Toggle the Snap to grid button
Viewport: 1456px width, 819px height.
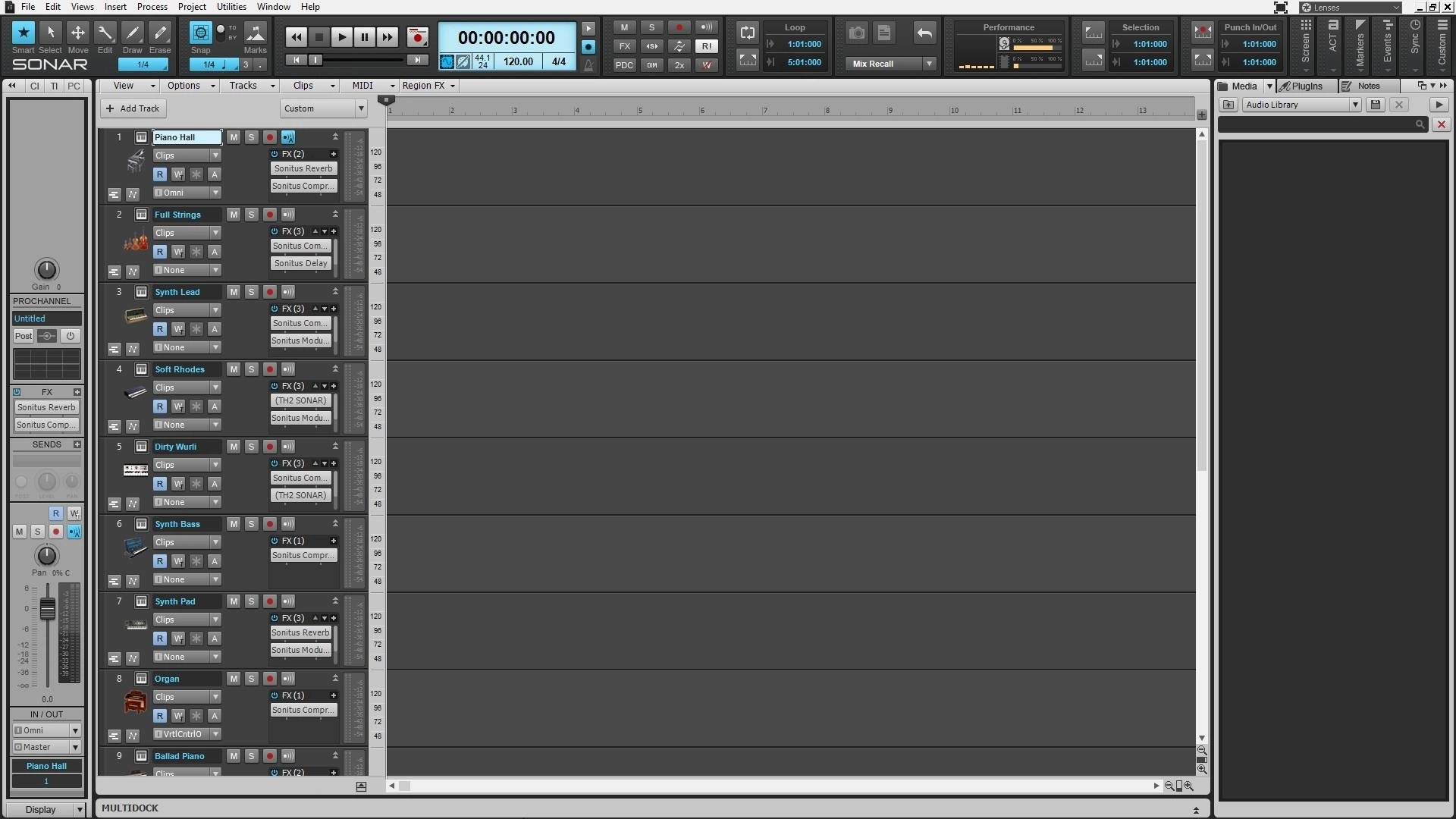click(x=200, y=33)
